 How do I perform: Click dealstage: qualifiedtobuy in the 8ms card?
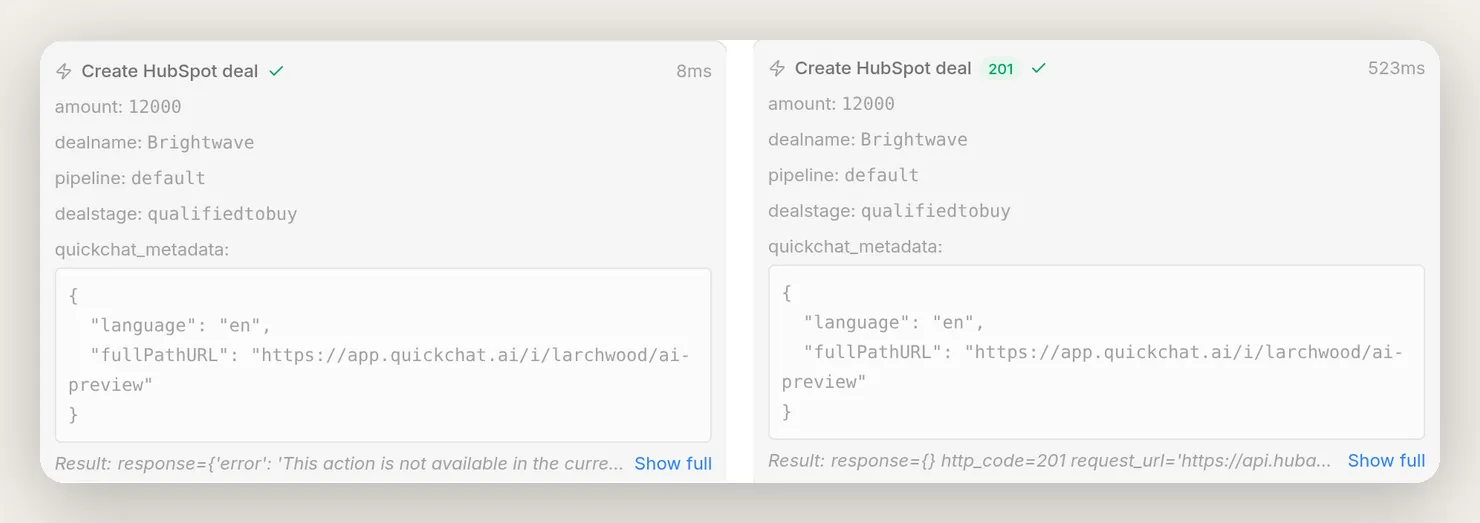pyautogui.click(x=176, y=213)
